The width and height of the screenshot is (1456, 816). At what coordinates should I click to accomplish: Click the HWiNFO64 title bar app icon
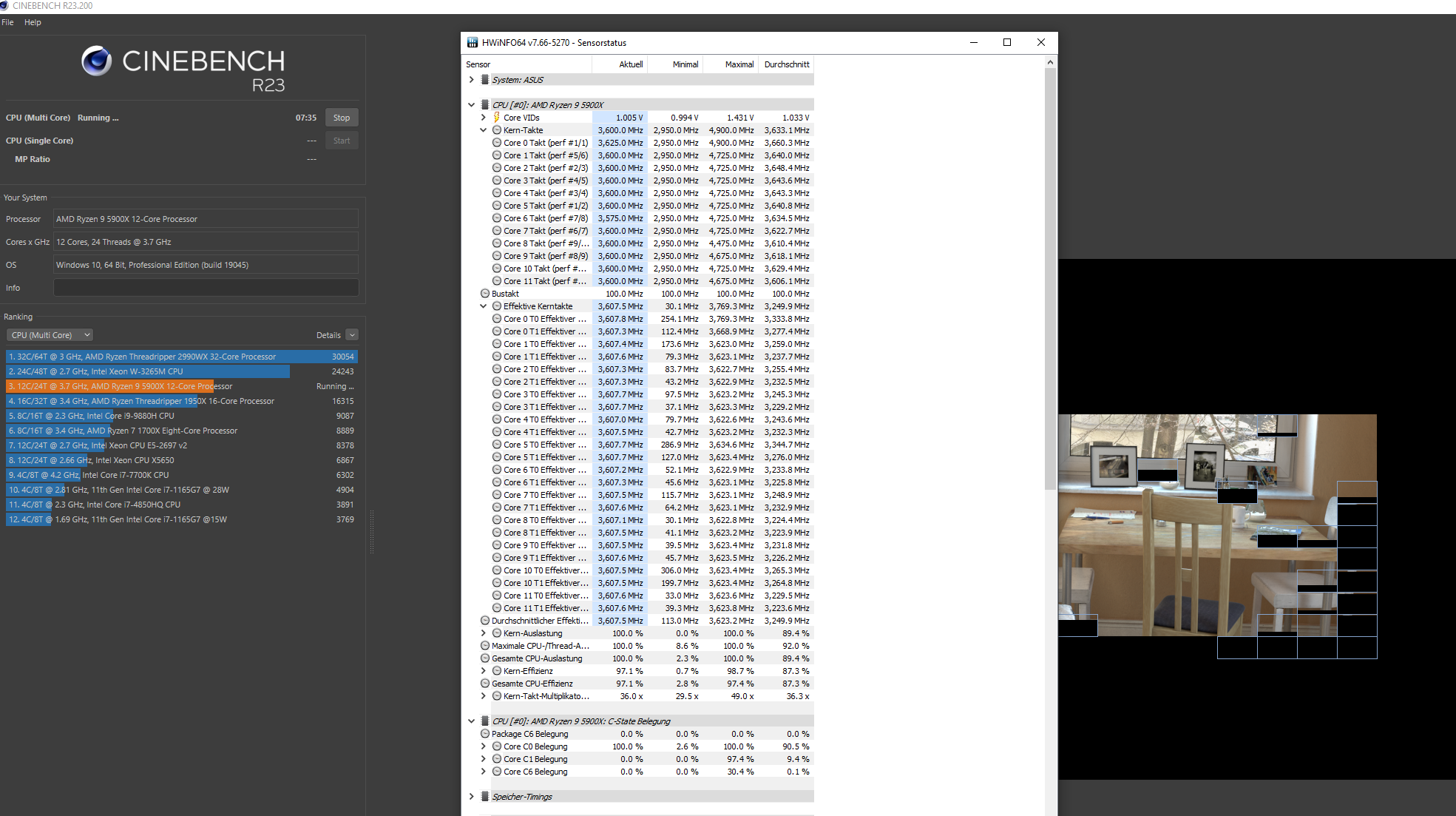tap(473, 43)
